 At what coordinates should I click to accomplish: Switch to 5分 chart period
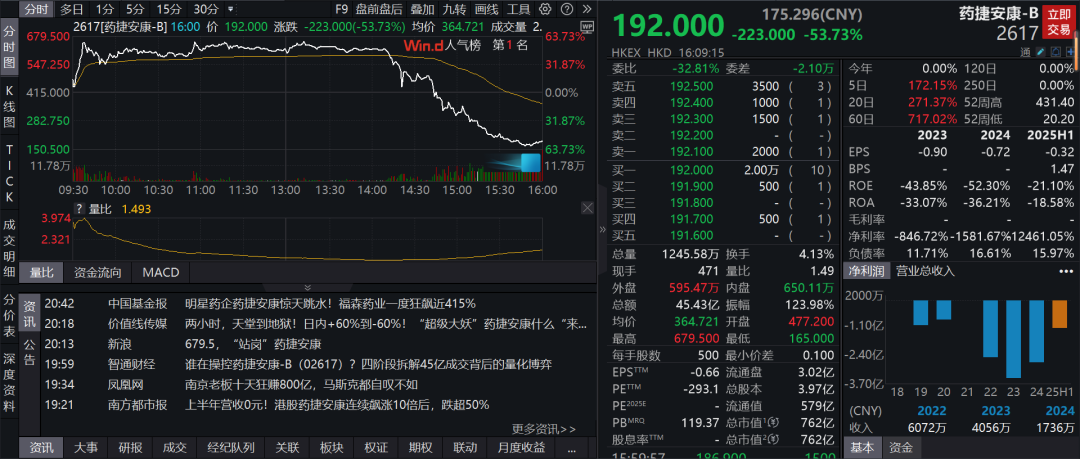[x=136, y=10]
